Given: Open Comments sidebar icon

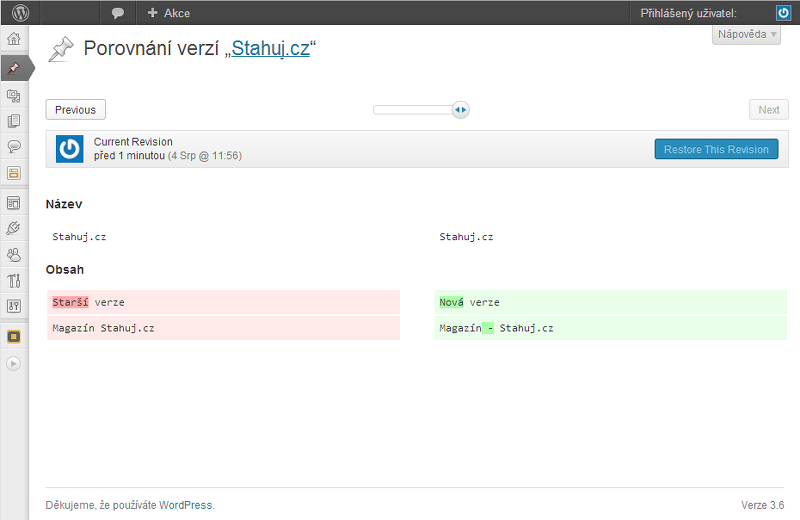Looking at the screenshot, I should click(14, 146).
